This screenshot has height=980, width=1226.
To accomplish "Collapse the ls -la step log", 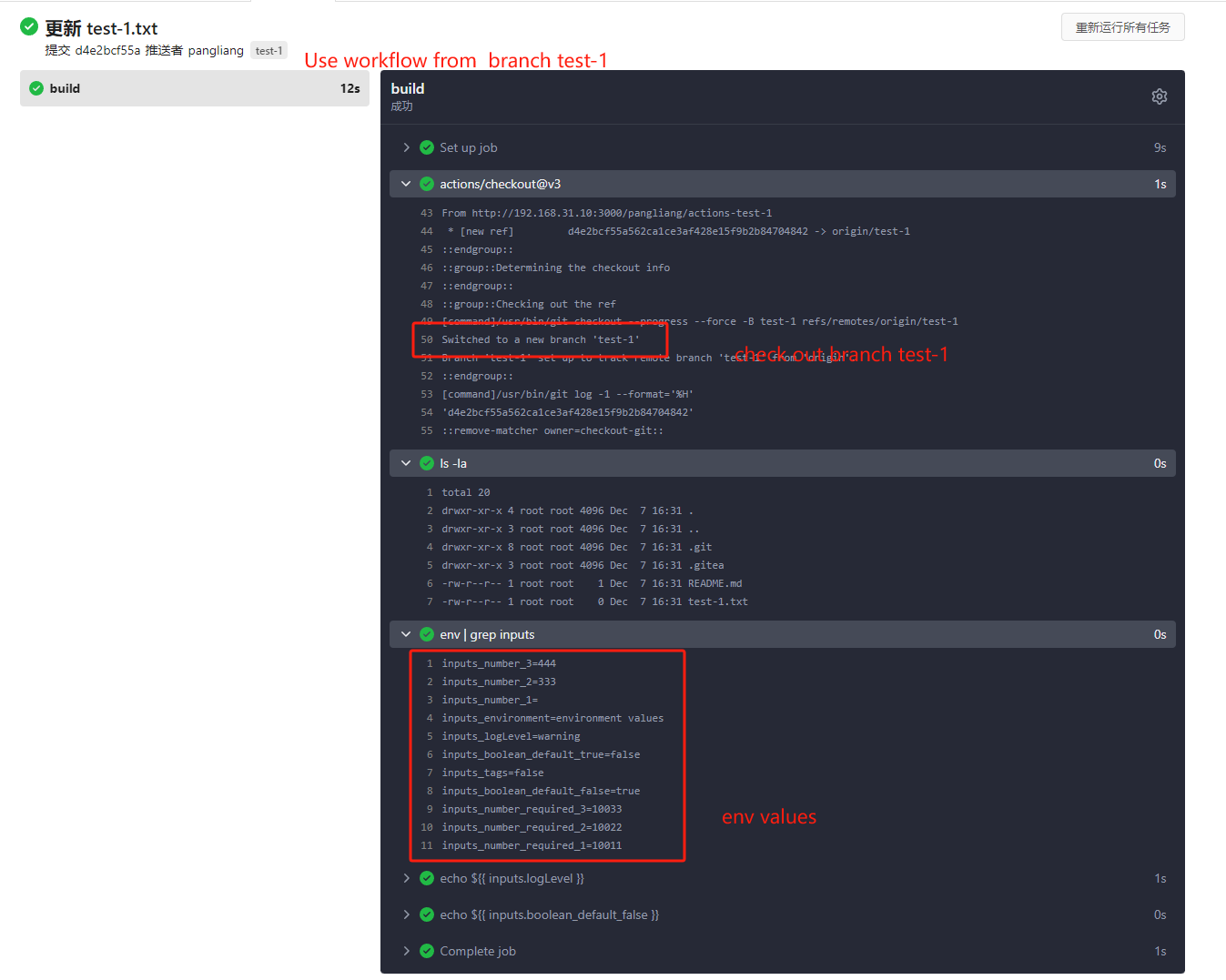I will pos(406,463).
